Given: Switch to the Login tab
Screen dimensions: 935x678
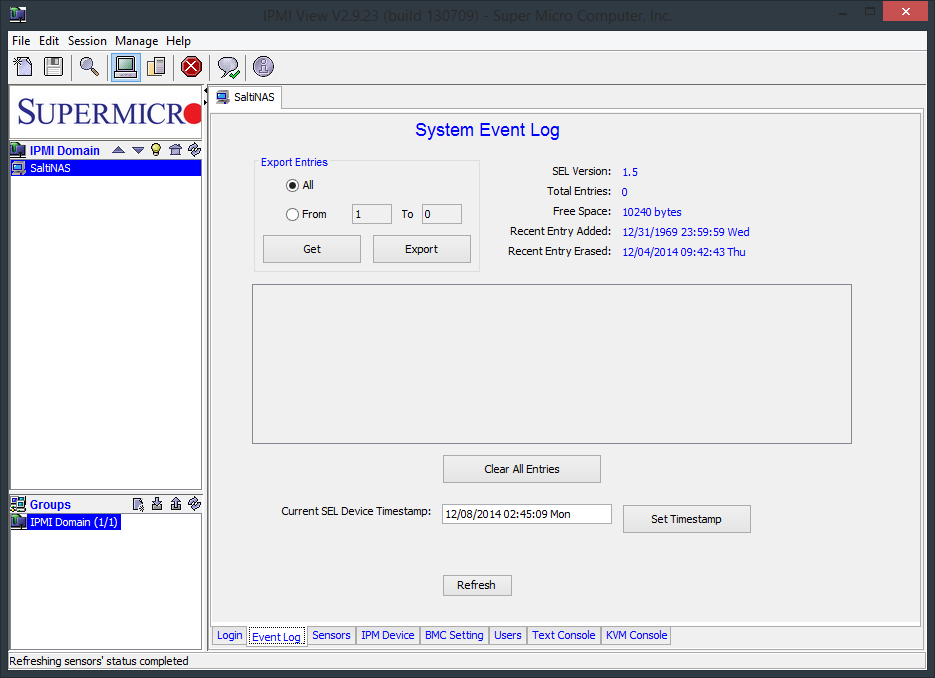Looking at the screenshot, I should pos(230,636).
